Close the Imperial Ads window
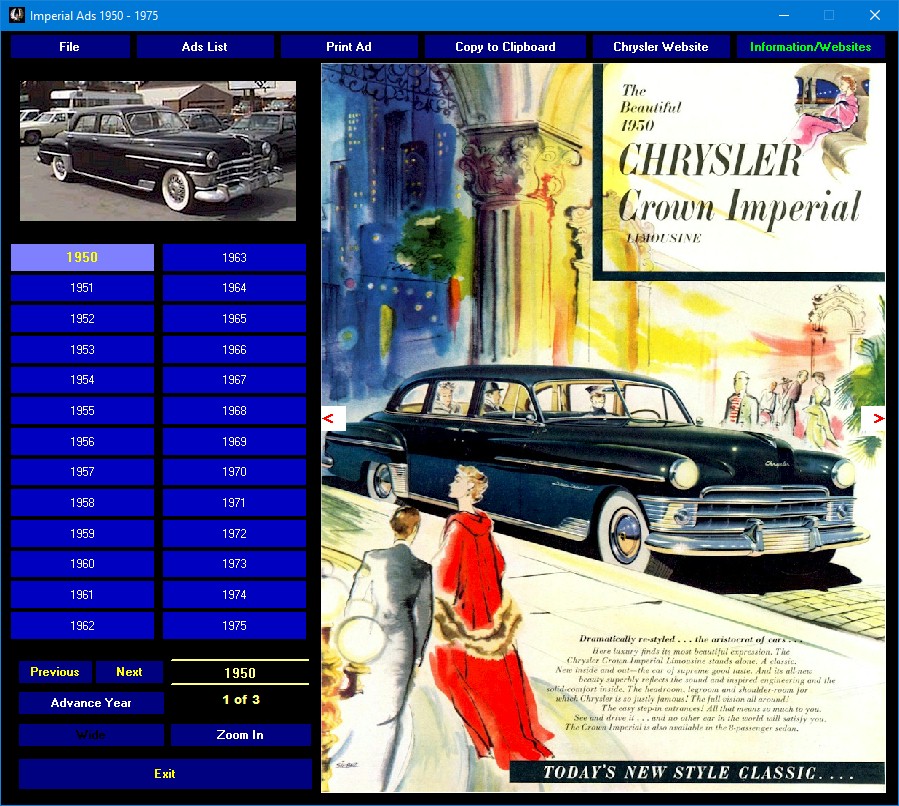The height and width of the screenshot is (806, 899). coord(875,15)
